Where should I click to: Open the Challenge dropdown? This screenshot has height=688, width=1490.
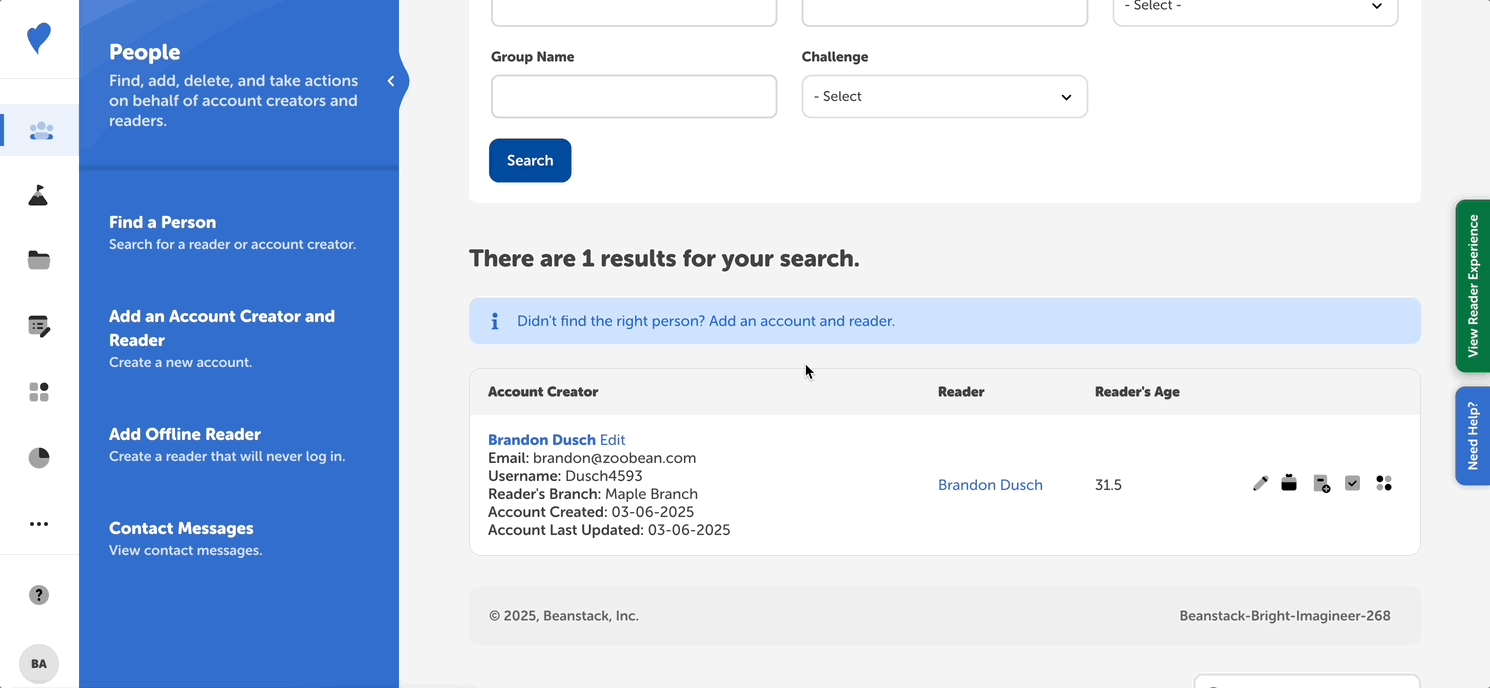coord(944,96)
